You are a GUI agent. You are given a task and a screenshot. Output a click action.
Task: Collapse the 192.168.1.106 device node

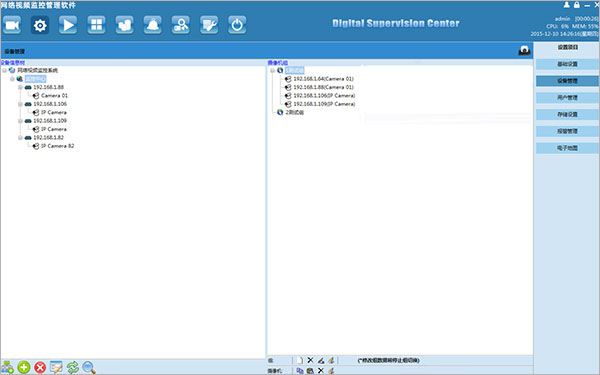coord(20,104)
